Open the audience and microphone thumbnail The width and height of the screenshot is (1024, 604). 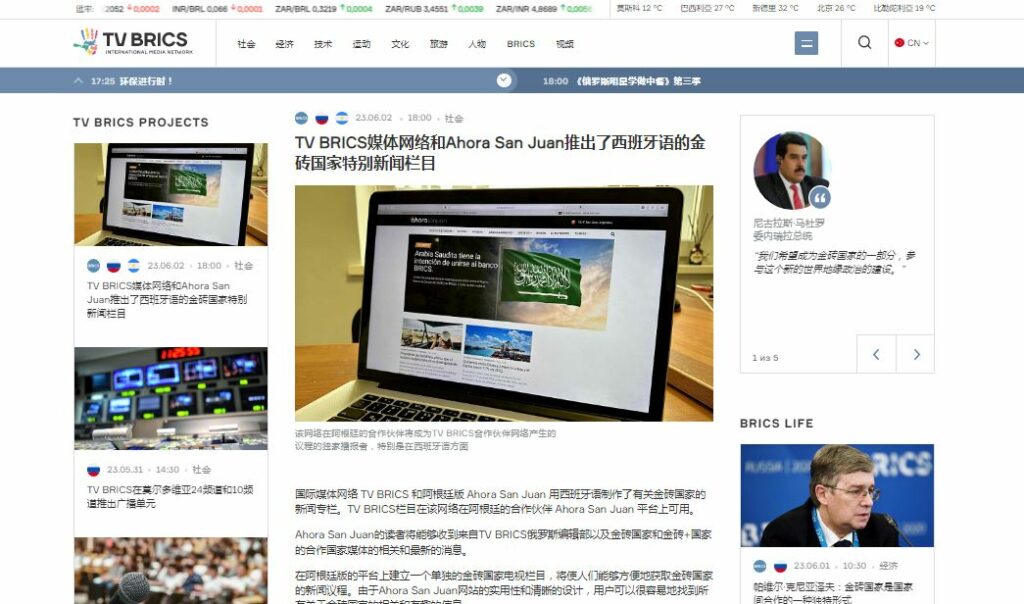[170, 570]
